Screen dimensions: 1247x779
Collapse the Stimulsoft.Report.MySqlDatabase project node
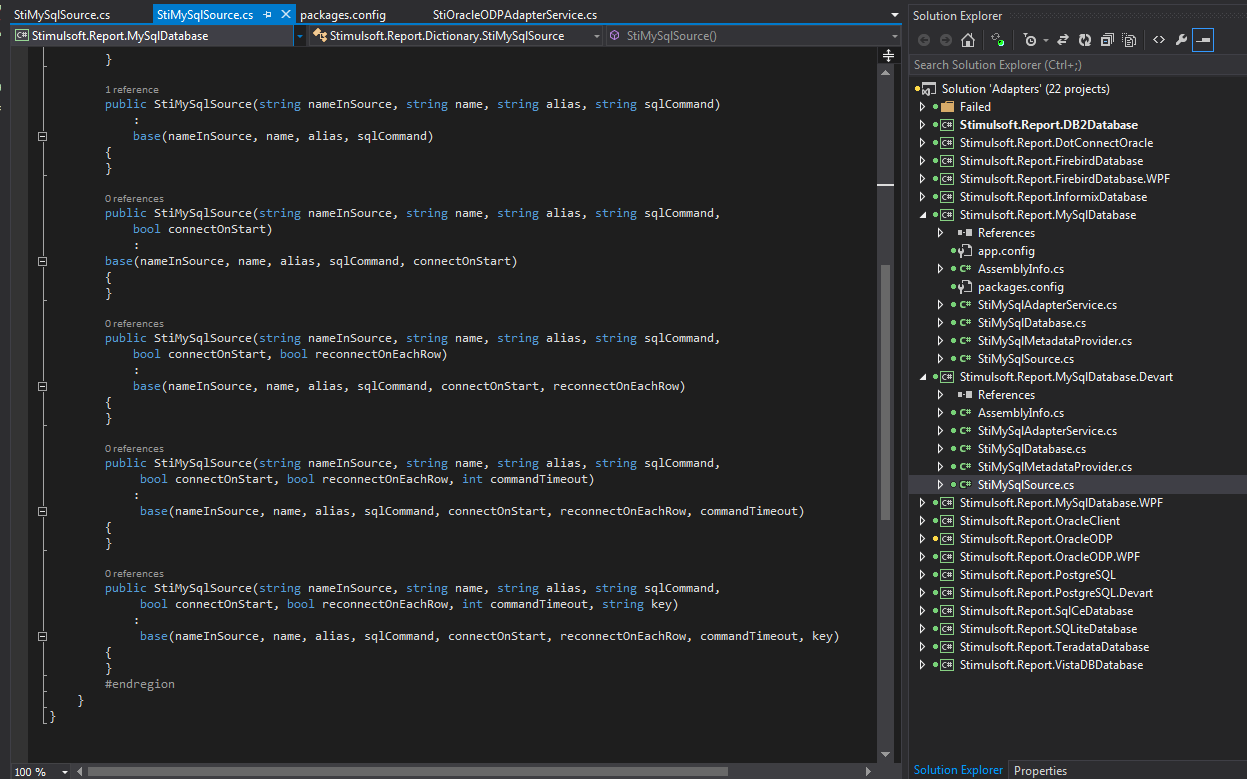pos(922,215)
